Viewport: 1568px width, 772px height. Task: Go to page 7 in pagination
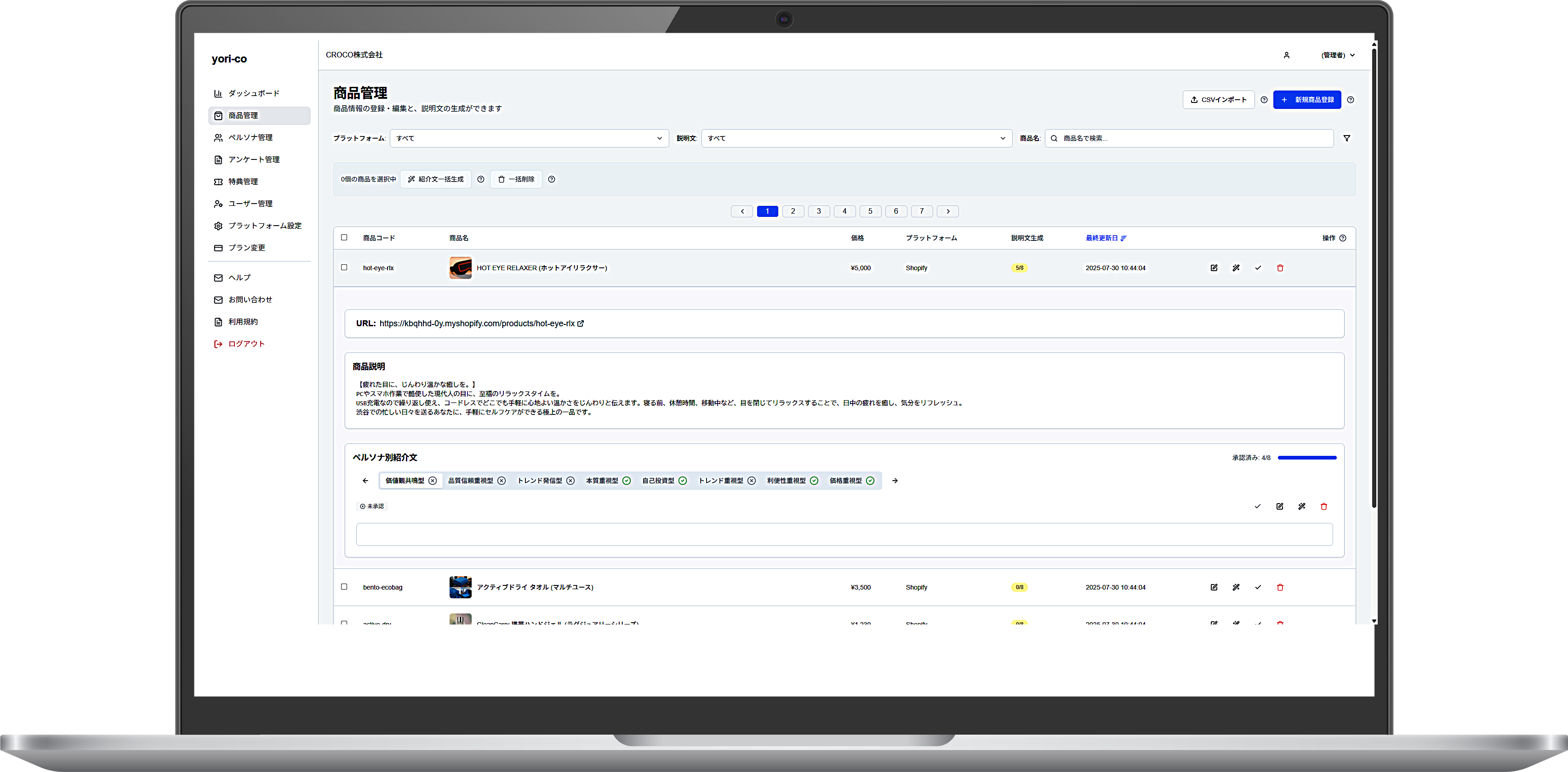point(922,211)
